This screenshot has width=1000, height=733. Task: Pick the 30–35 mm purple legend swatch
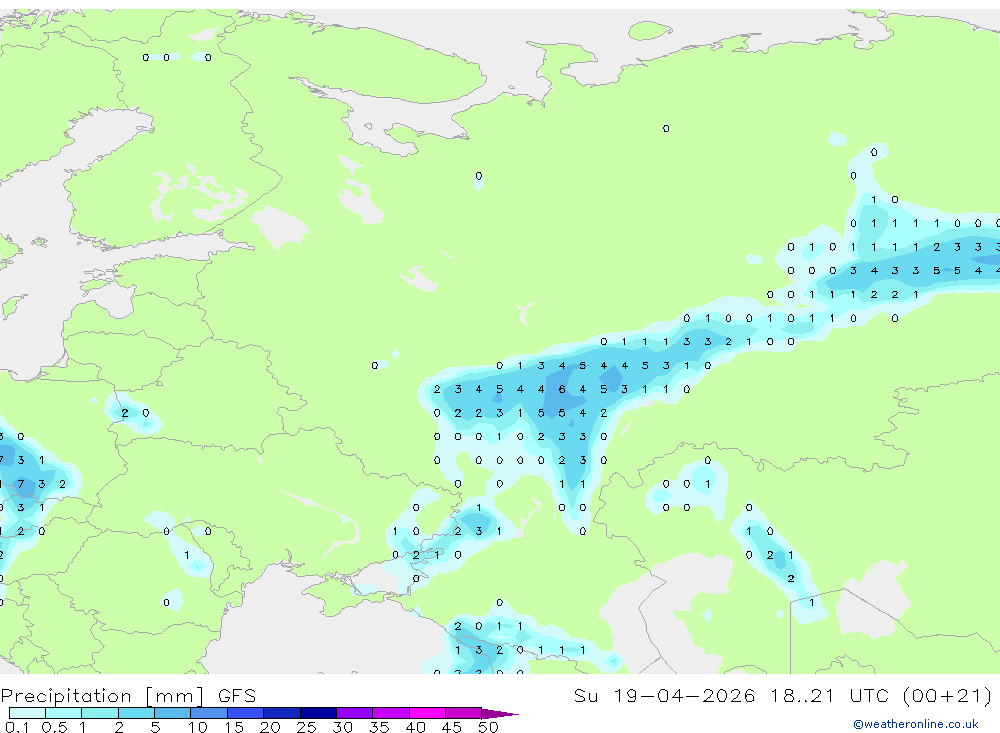354,713
